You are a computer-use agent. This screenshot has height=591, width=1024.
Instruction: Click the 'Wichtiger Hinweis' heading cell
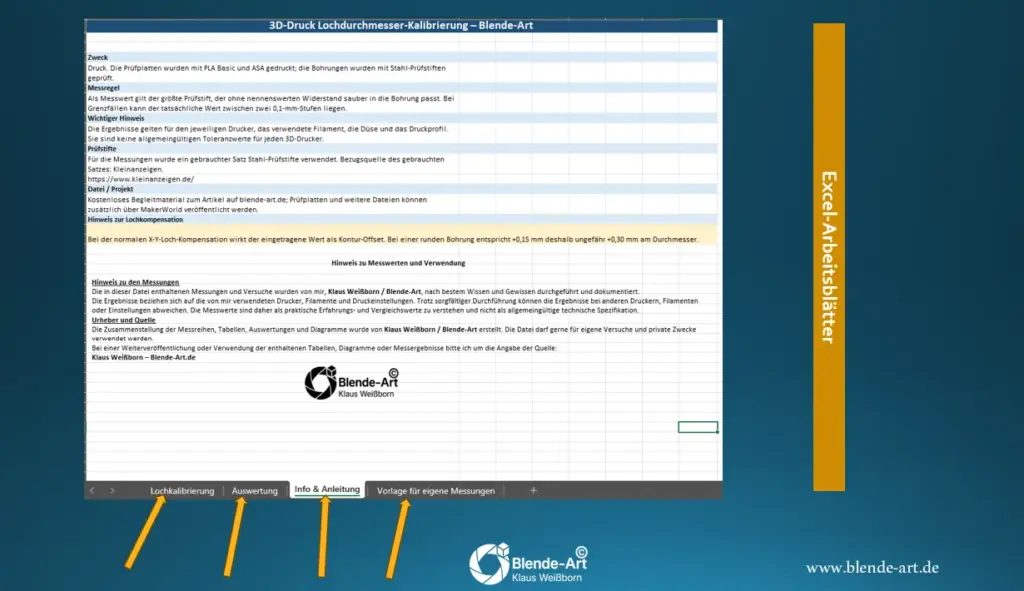(x=116, y=118)
